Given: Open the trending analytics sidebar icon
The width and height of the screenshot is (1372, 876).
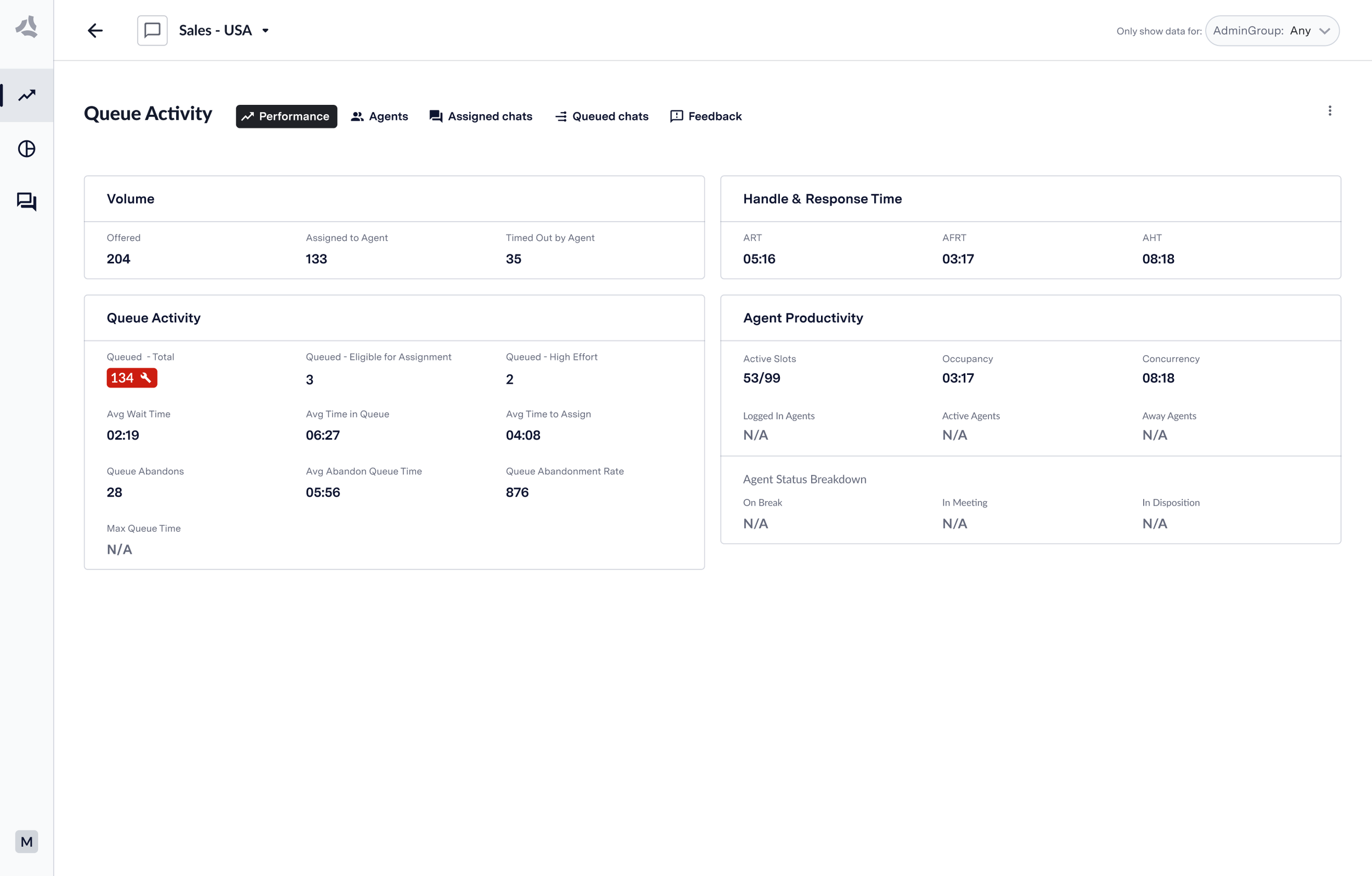Looking at the screenshot, I should coord(27,95).
